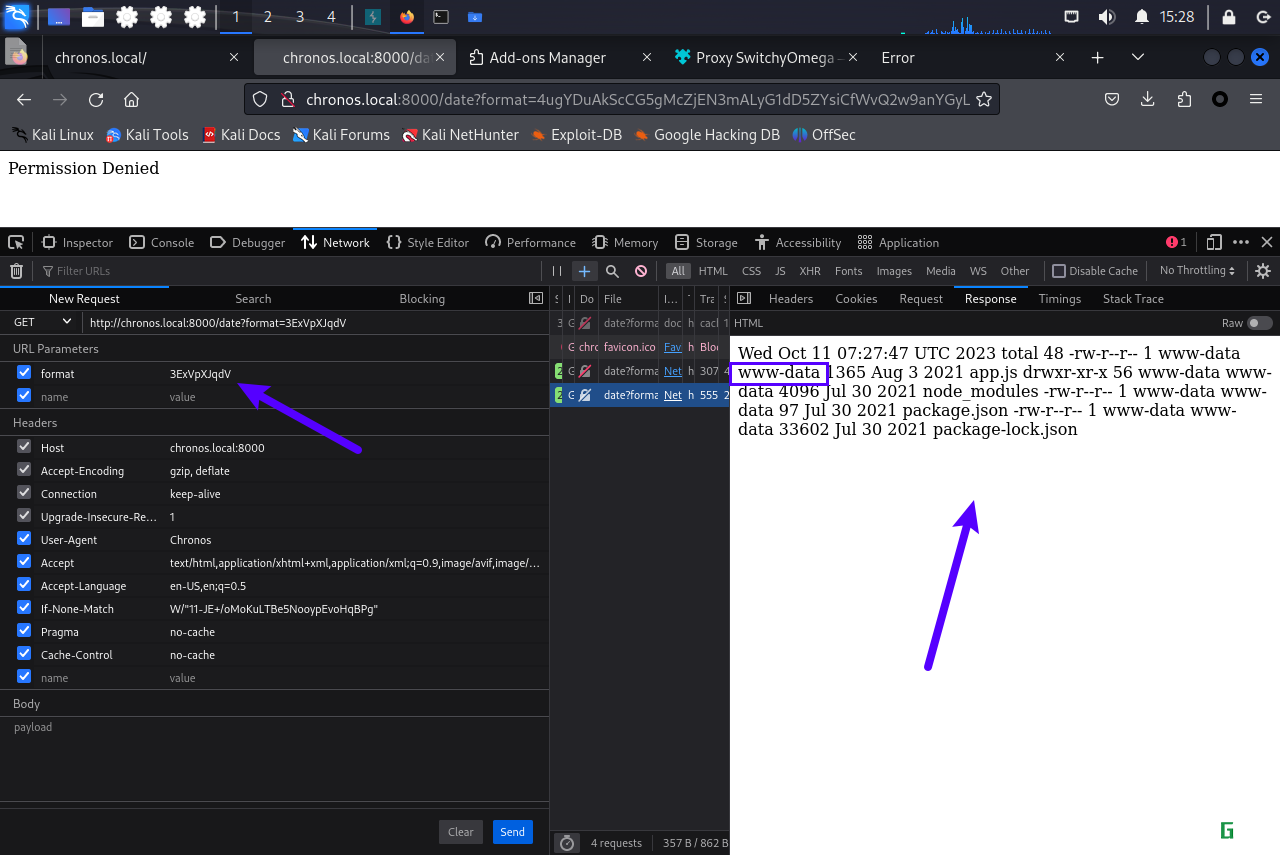Image resolution: width=1280 pixels, height=855 pixels.
Task: Open the Timings tab
Action: (1059, 299)
